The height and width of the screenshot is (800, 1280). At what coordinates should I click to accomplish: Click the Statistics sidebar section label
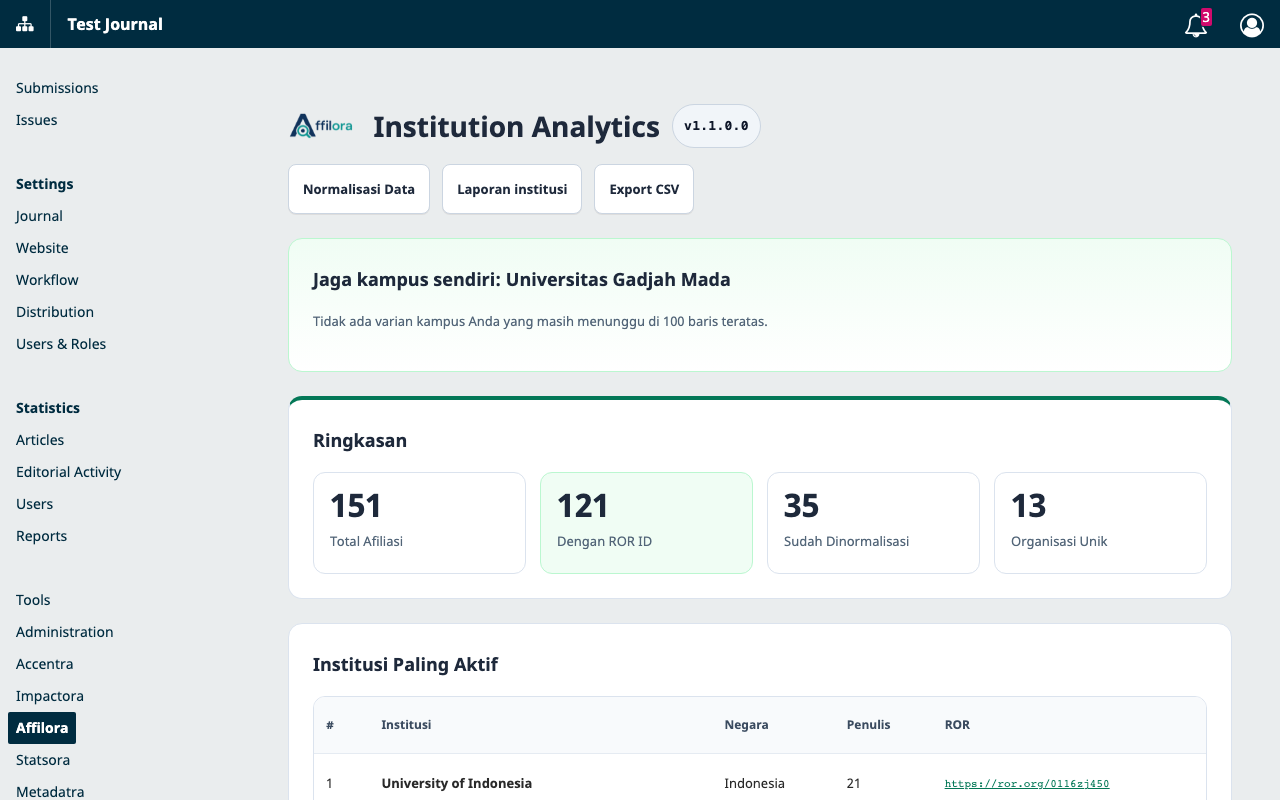coord(48,408)
